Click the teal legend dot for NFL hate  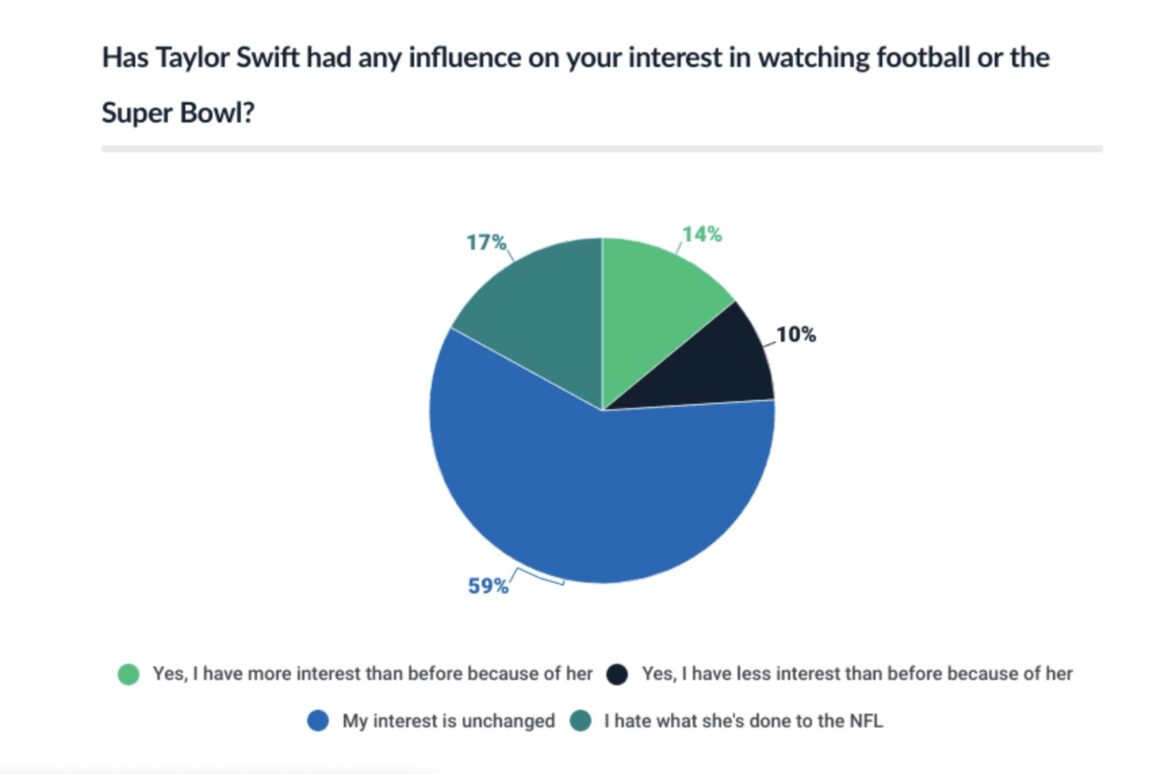[580, 721]
